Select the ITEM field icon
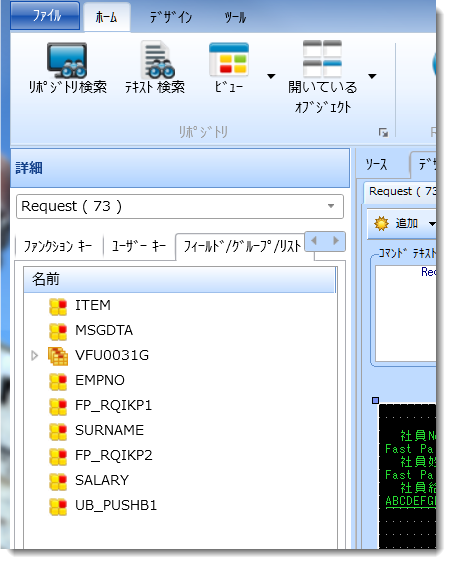The width and height of the screenshot is (451, 564). 58,306
